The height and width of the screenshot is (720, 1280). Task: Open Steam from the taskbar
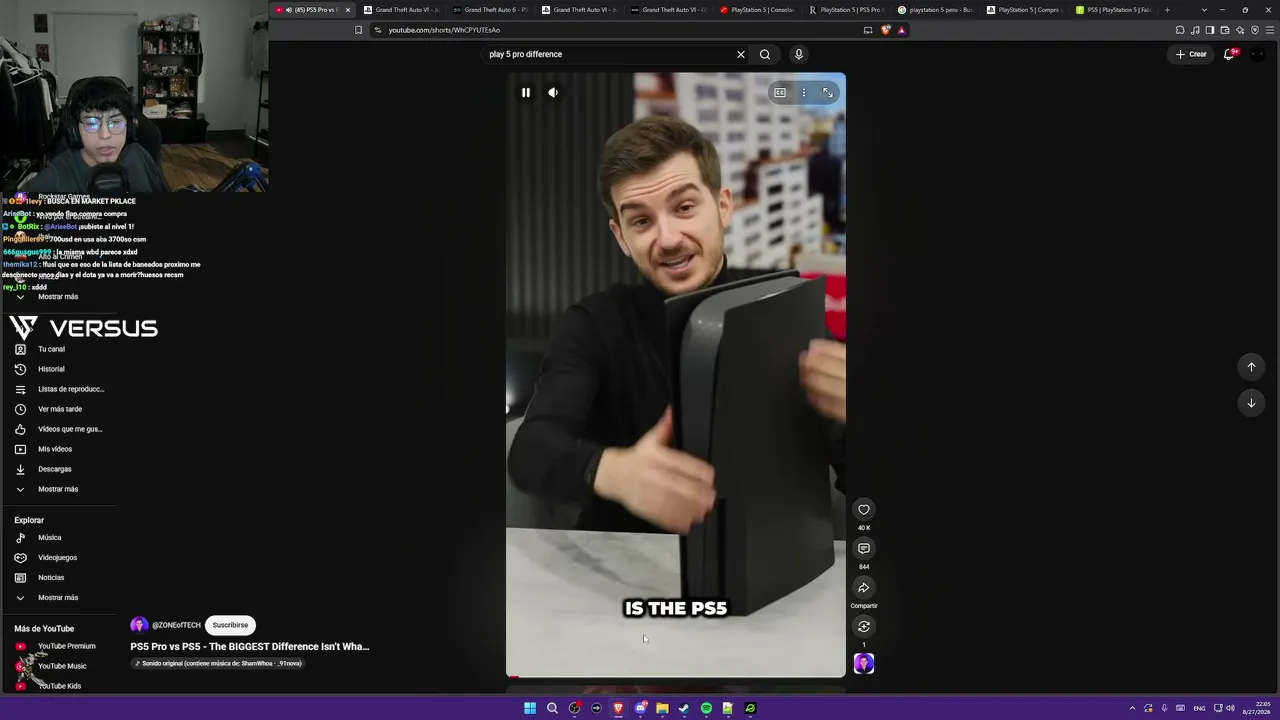pyautogui.click(x=684, y=709)
